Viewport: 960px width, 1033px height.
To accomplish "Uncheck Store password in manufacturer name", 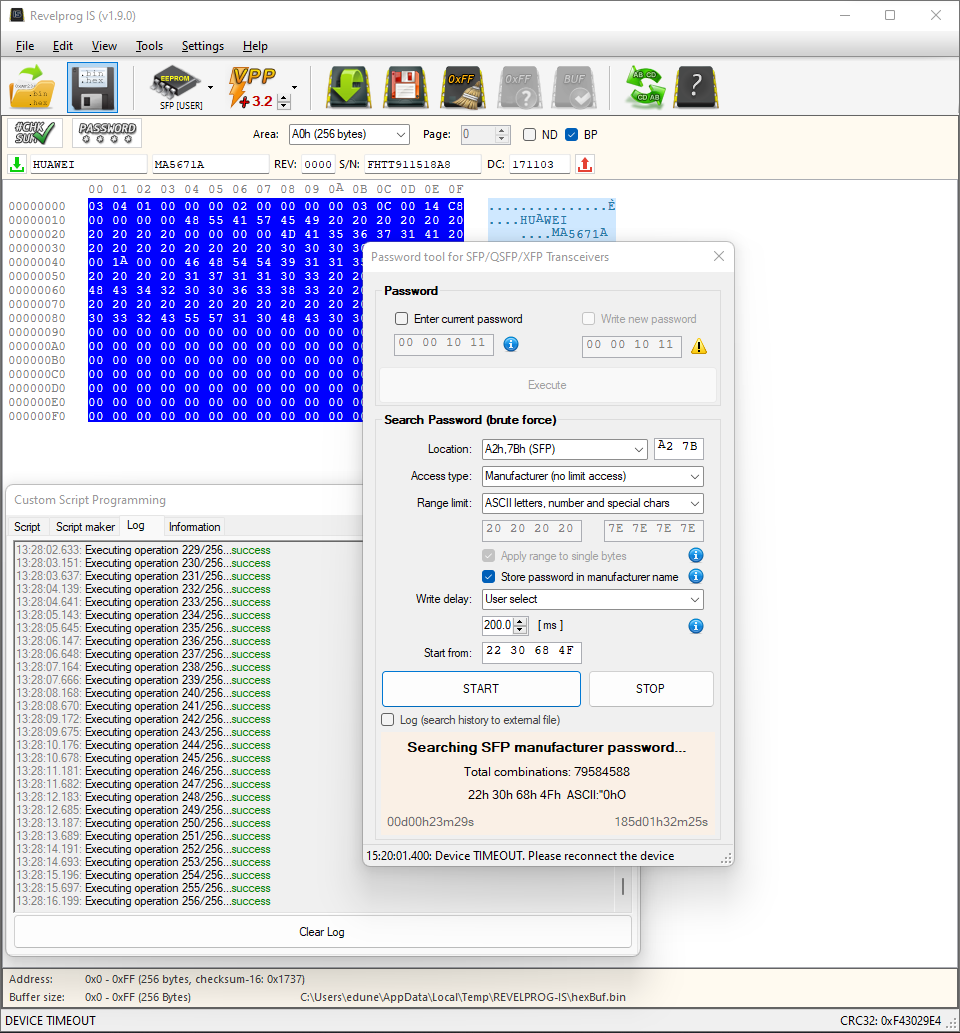I will coord(488,576).
